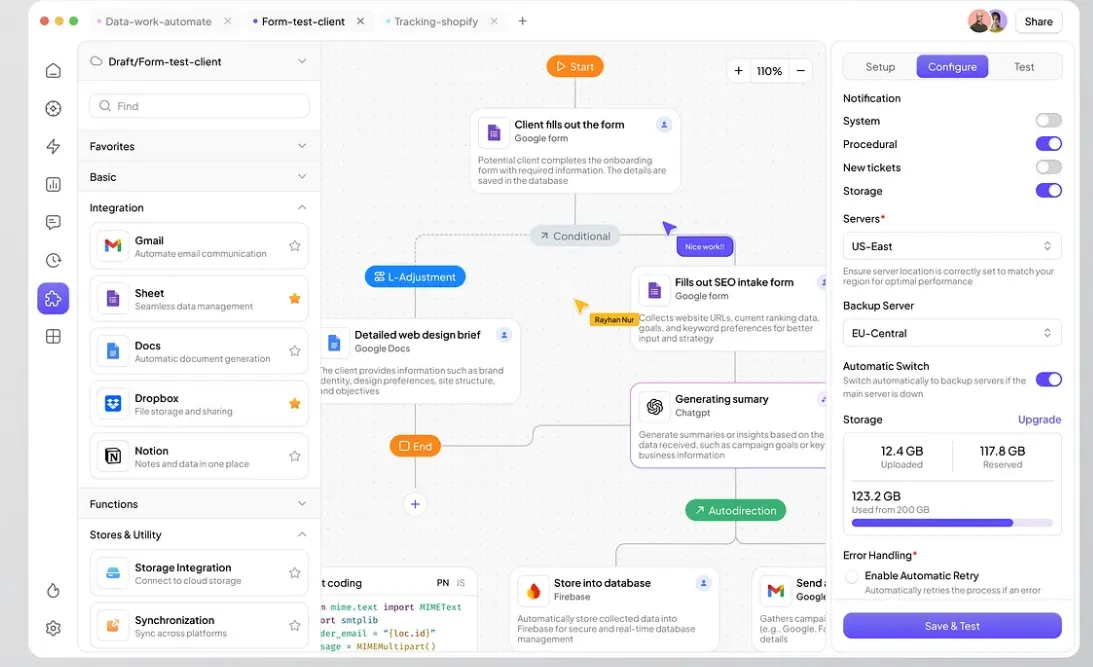Open the clock history sidebar icon
Screen dimensions: 1093x667
(x=53, y=261)
